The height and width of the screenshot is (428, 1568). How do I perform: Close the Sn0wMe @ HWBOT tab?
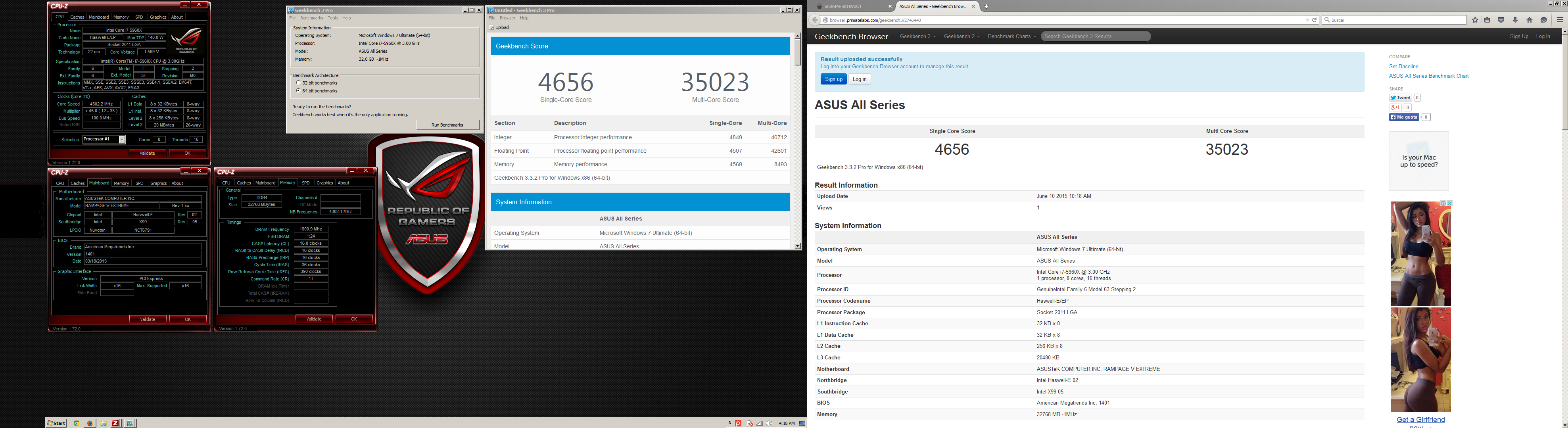pos(890,7)
